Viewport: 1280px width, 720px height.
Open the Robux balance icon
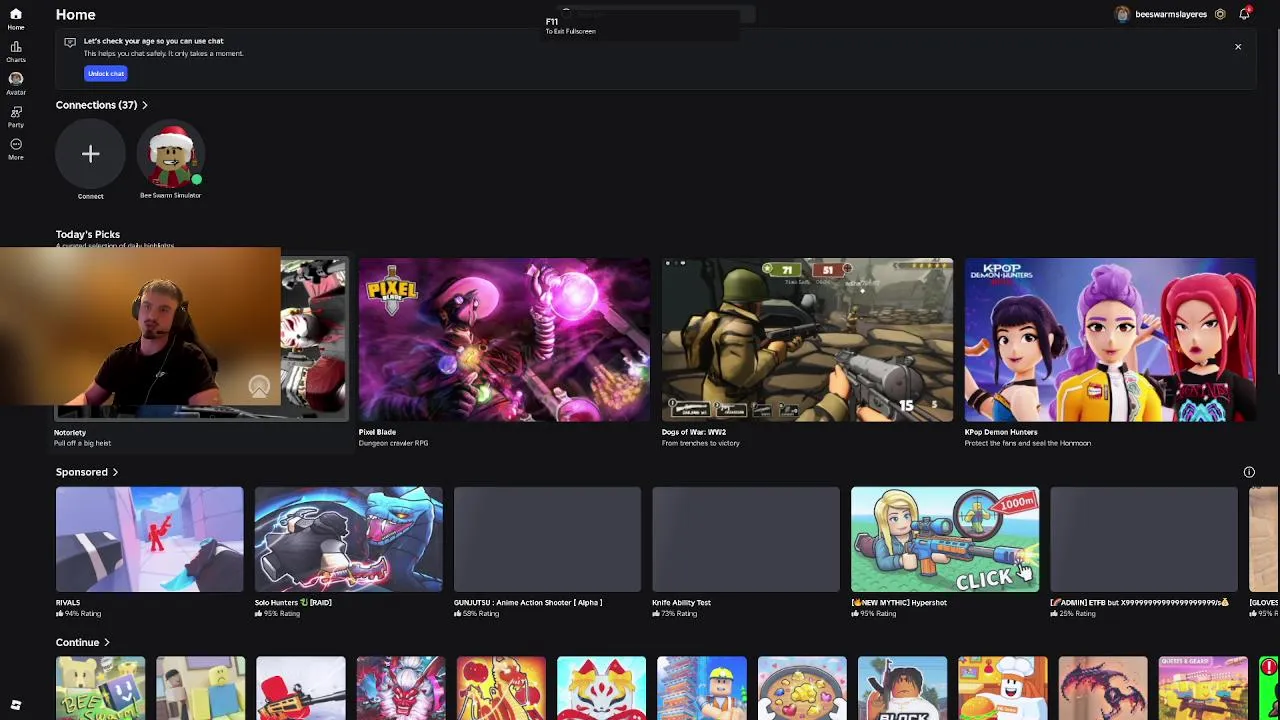(1220, 14)
